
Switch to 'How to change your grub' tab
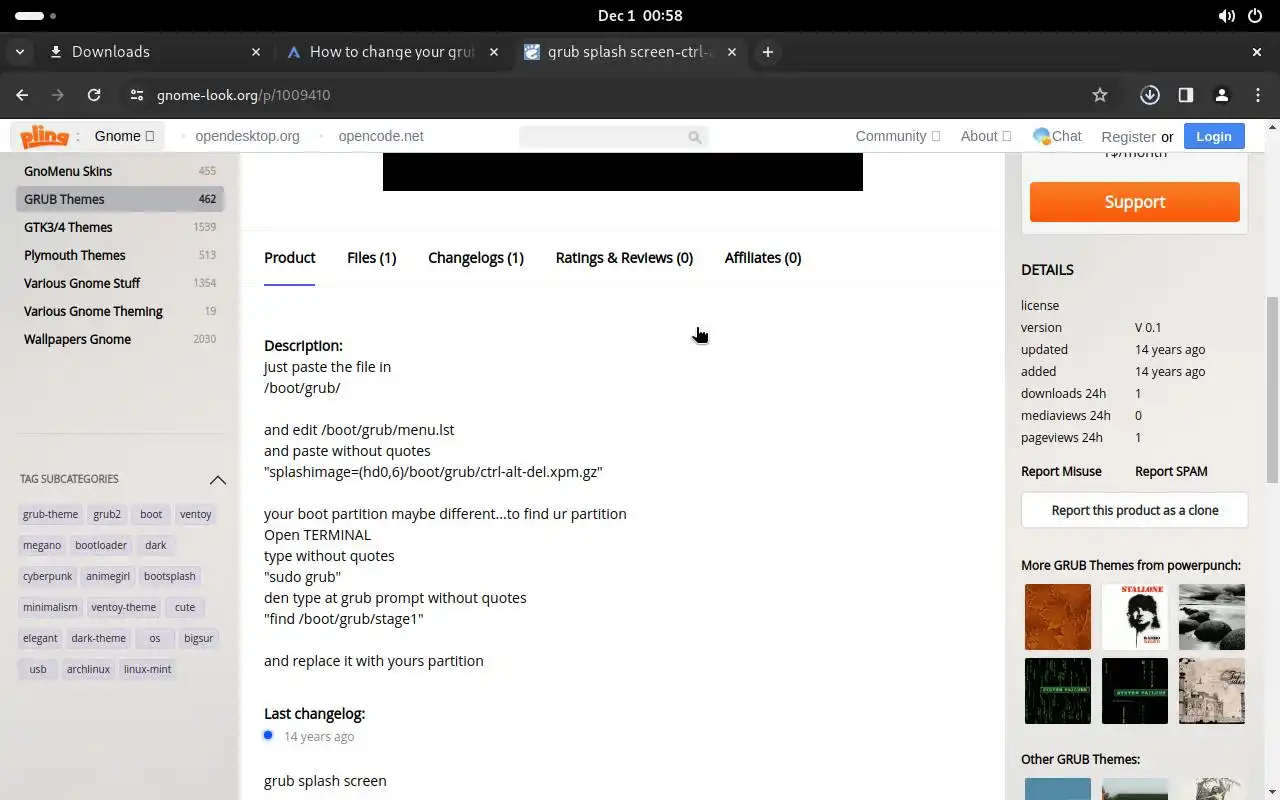(392, 52)
